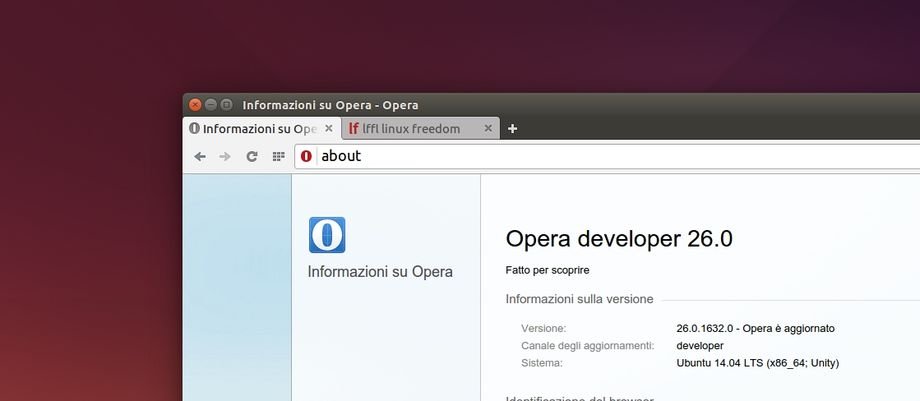Open a new tab with plus button
The height and width of the screenshot is (401, 920).
pyautogui.click(x=513, y=128)
